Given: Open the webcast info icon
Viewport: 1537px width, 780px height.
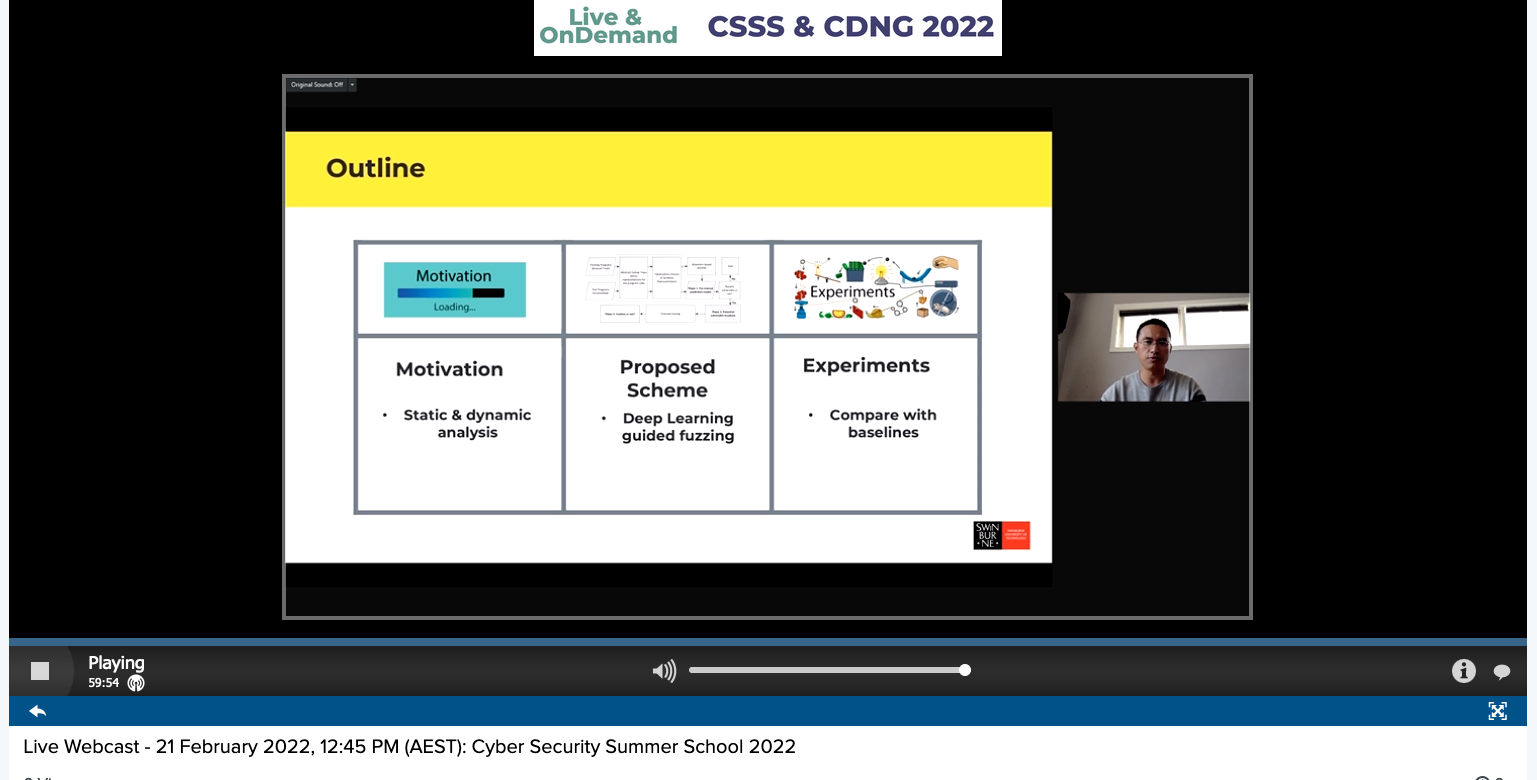Looking at the screenshot, I should point(1463,671).
